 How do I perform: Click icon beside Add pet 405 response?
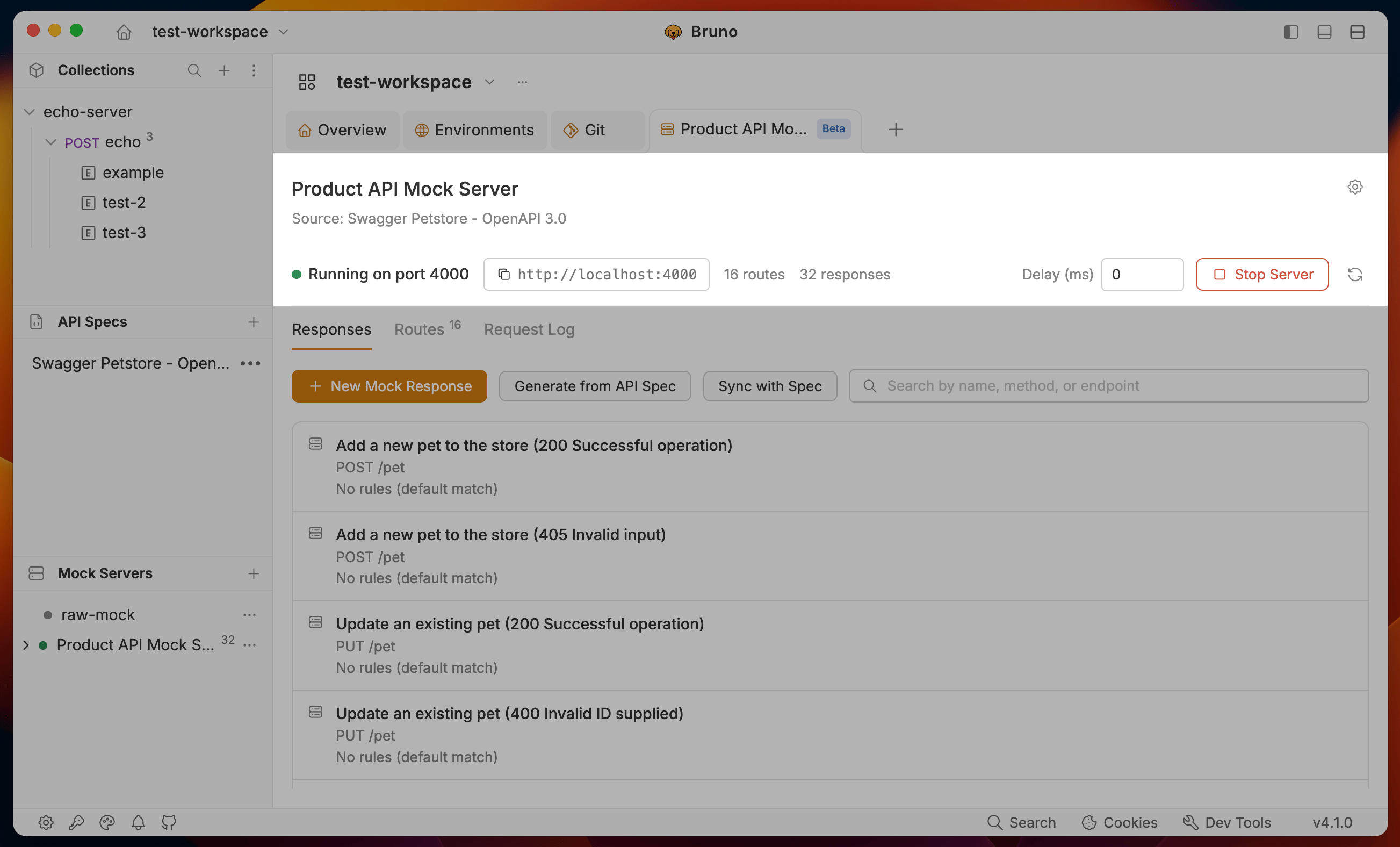click(x=315, y=533)
